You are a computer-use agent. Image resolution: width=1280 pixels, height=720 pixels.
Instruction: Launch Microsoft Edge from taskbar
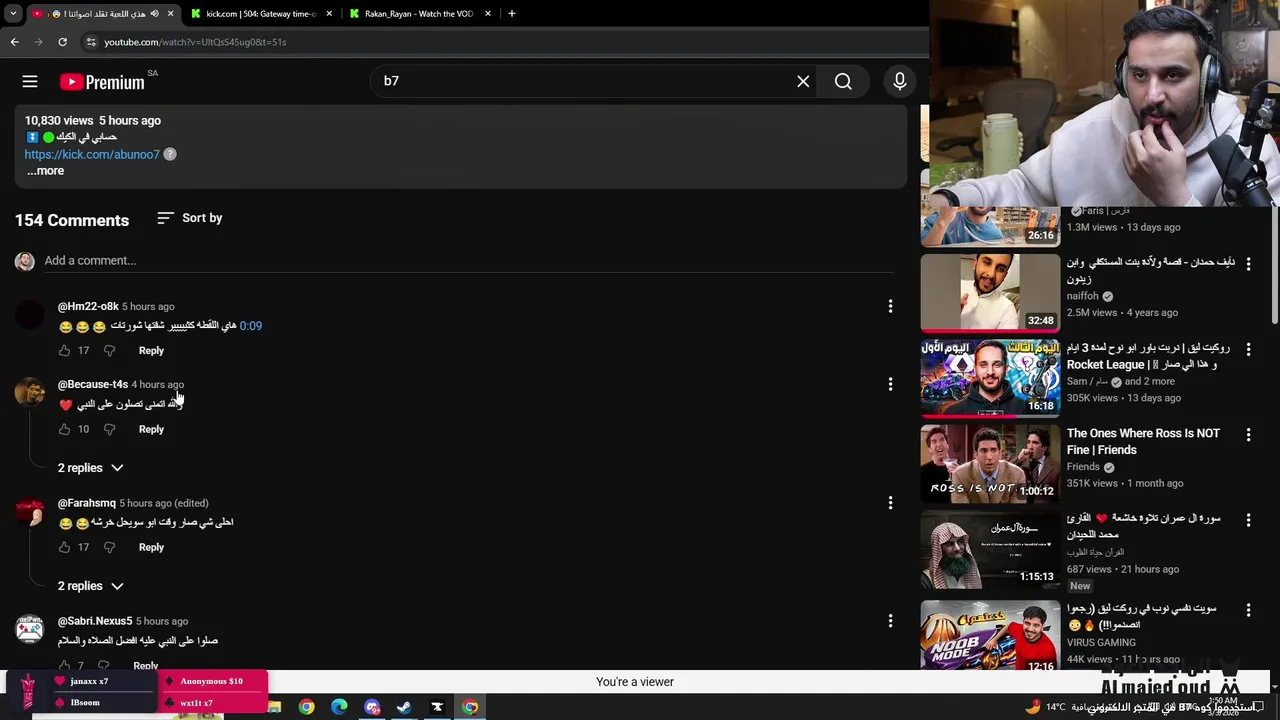pos(339,707)
